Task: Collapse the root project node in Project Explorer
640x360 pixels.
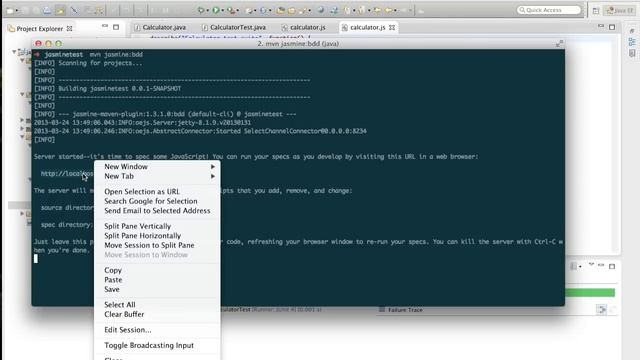Action: 14,52
